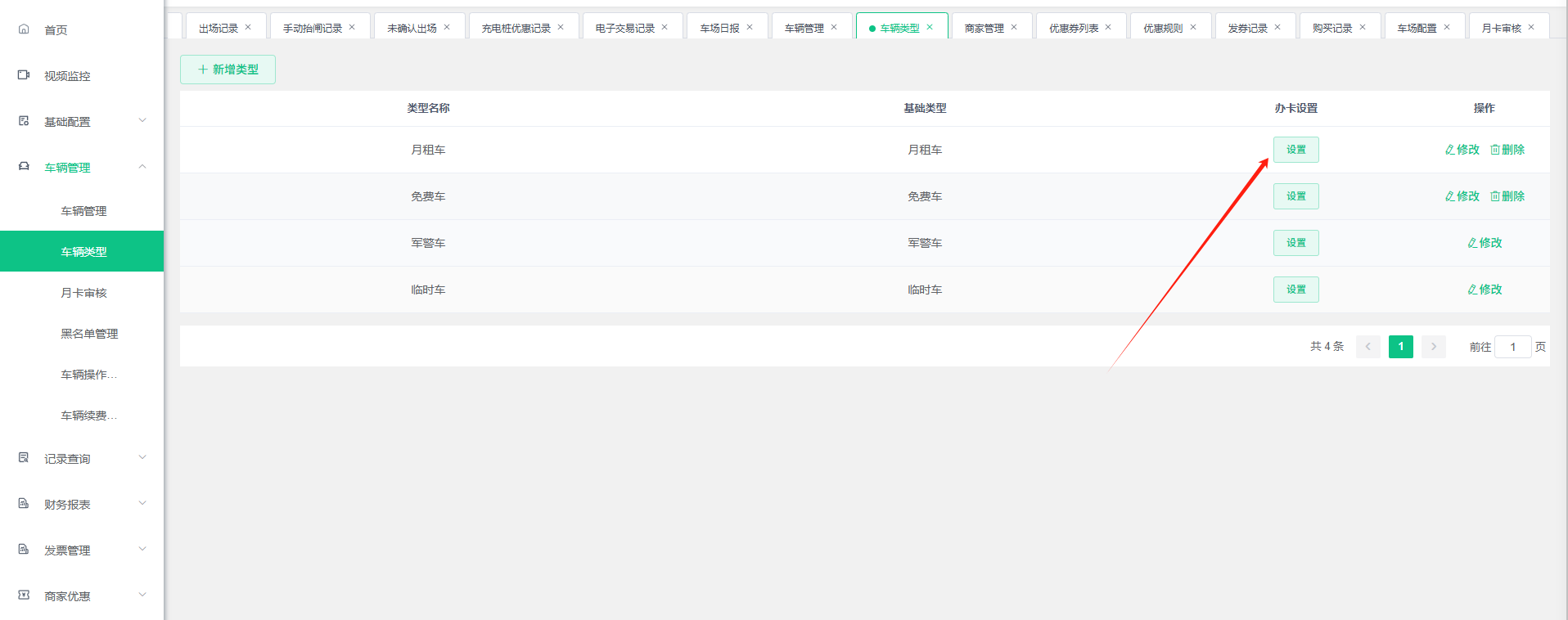Click 修改 for the 免费车 row

(x=1462, y=196)
